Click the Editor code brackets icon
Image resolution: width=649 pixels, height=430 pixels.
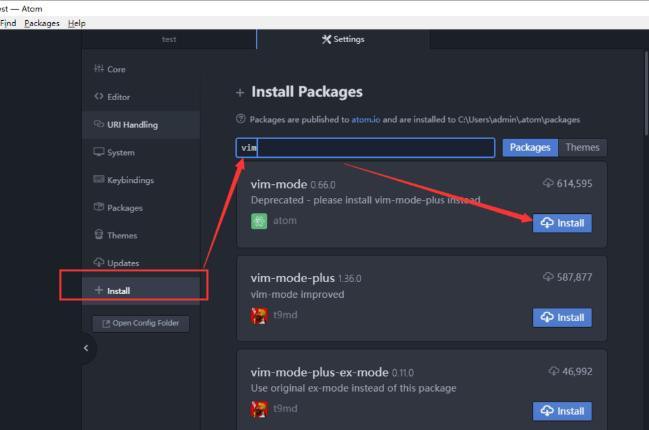[x=99, y=96]
